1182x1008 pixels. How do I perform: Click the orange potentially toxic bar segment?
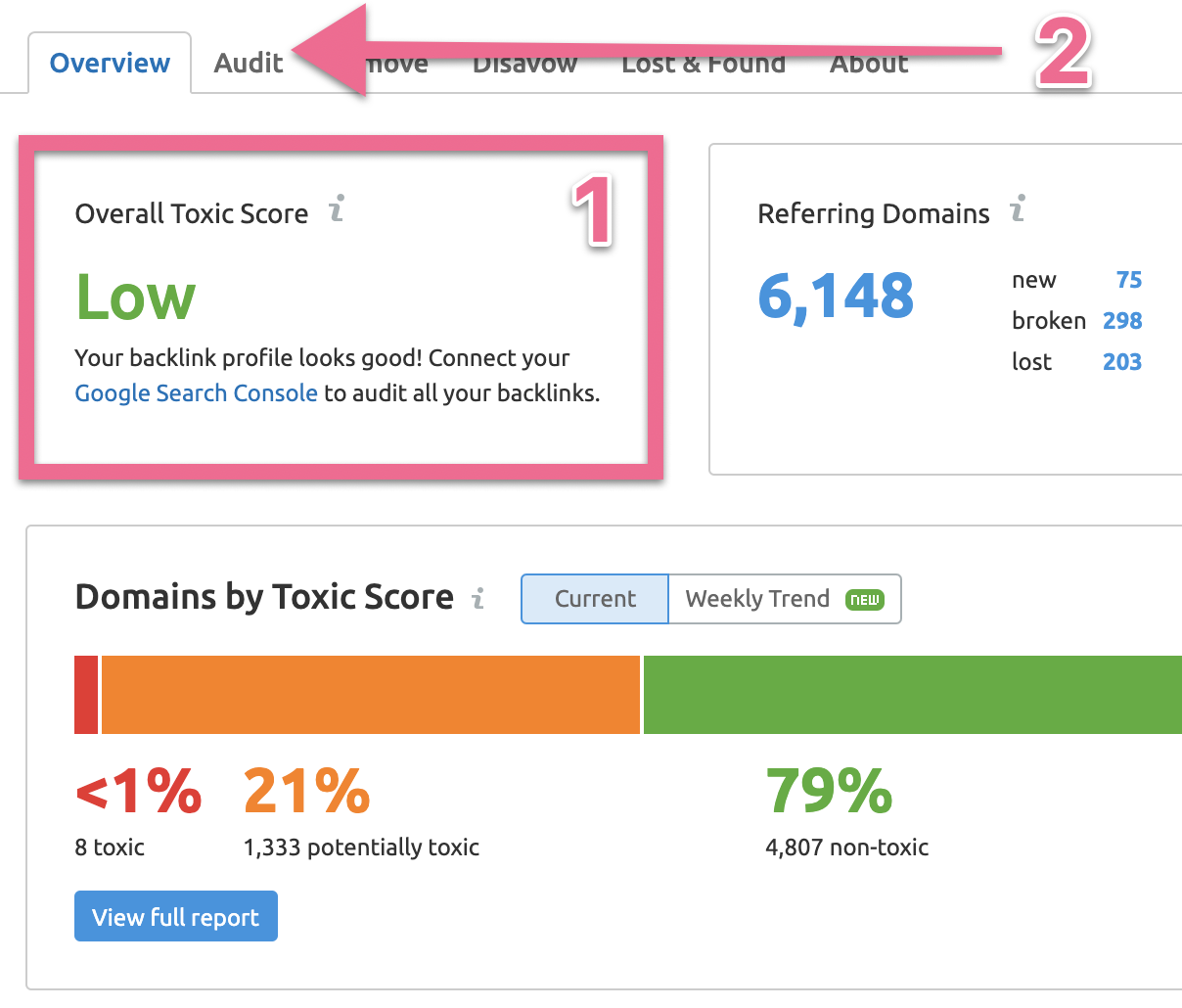(x=370, y=695)
